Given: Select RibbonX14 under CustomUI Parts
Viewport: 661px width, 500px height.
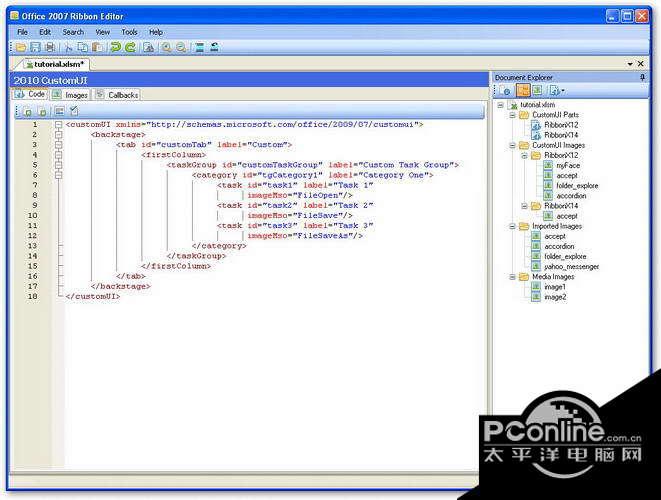Looking at the screenshot, I should click(x=561, y=135).
